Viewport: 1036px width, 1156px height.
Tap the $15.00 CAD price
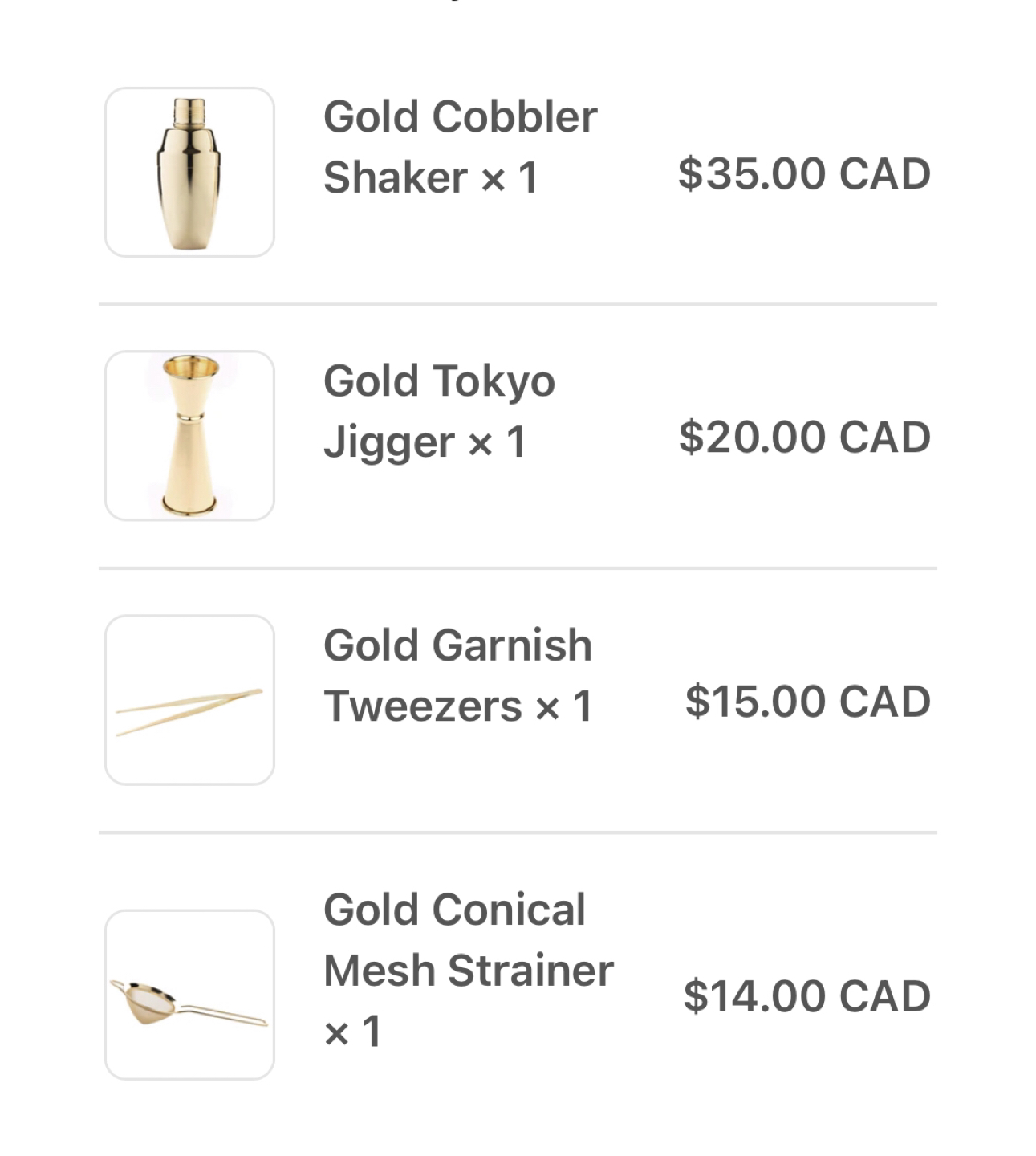coord(807,702)
